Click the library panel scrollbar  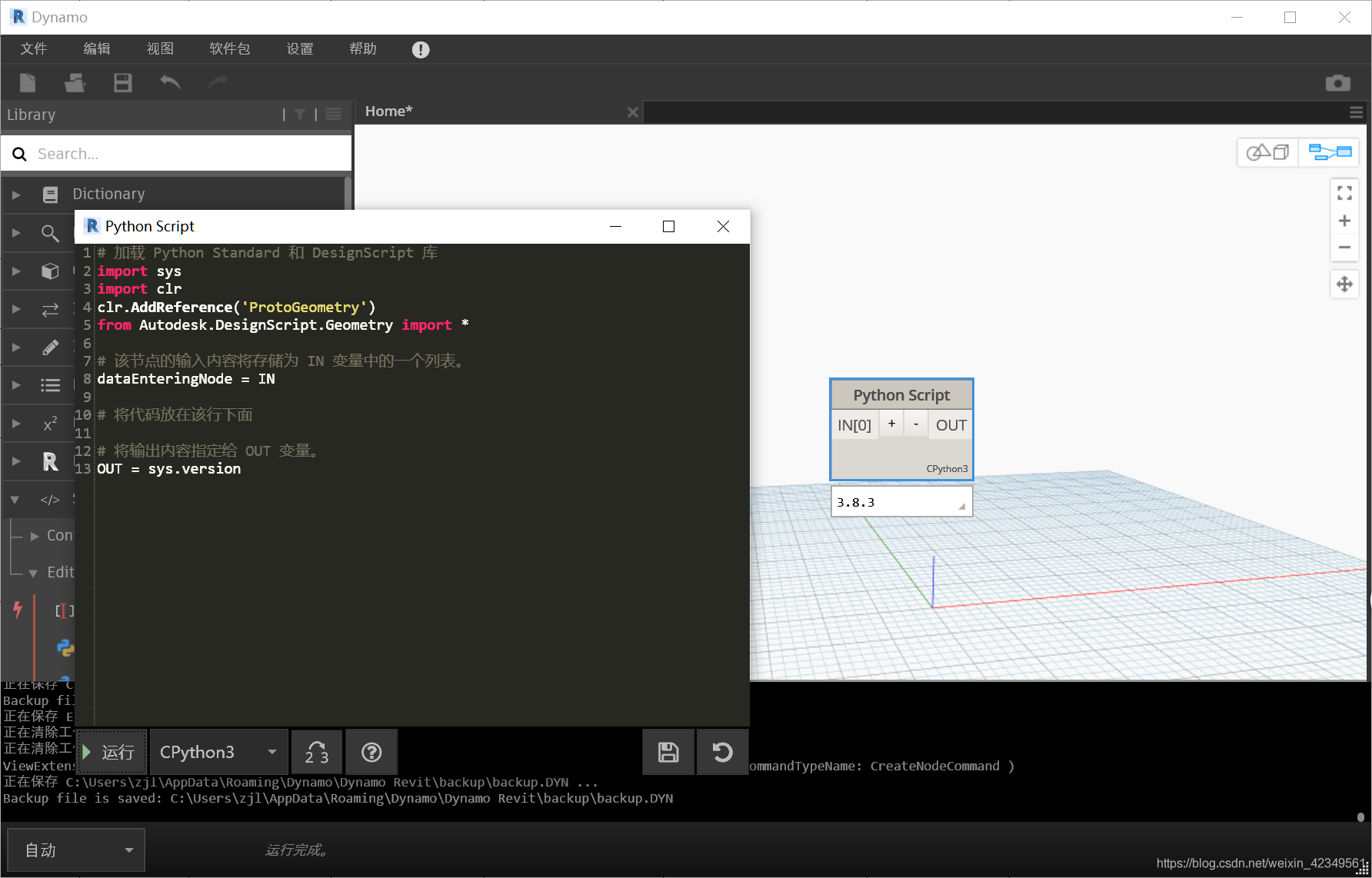click(348, 194)
